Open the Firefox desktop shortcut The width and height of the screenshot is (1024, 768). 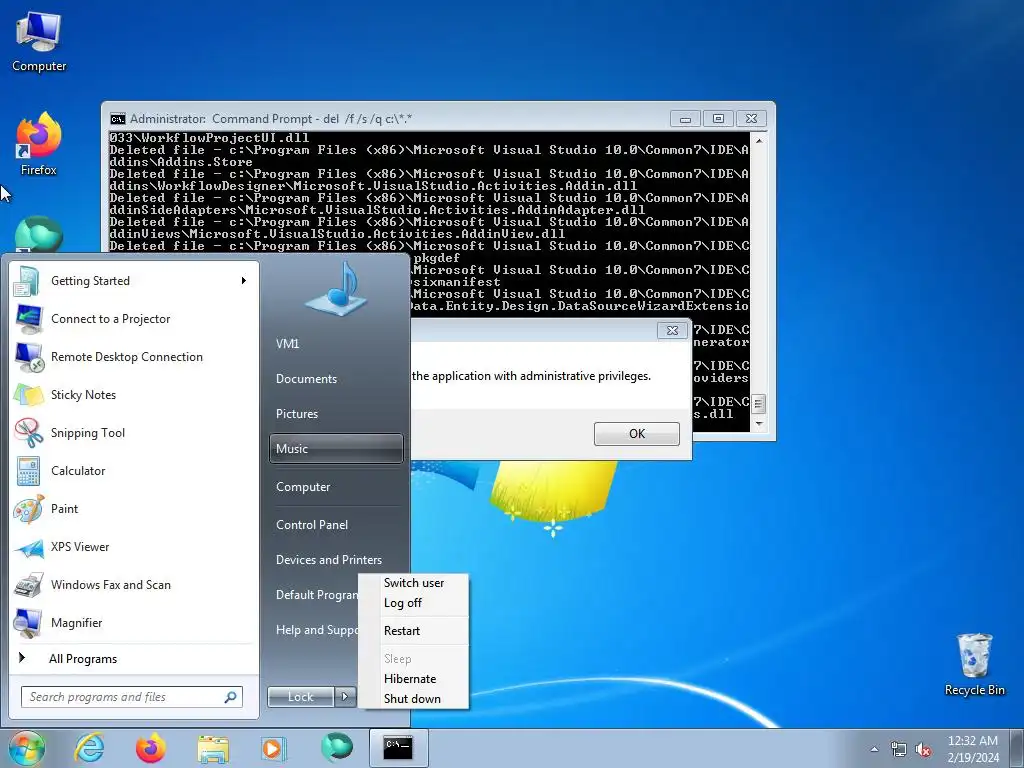39,143
